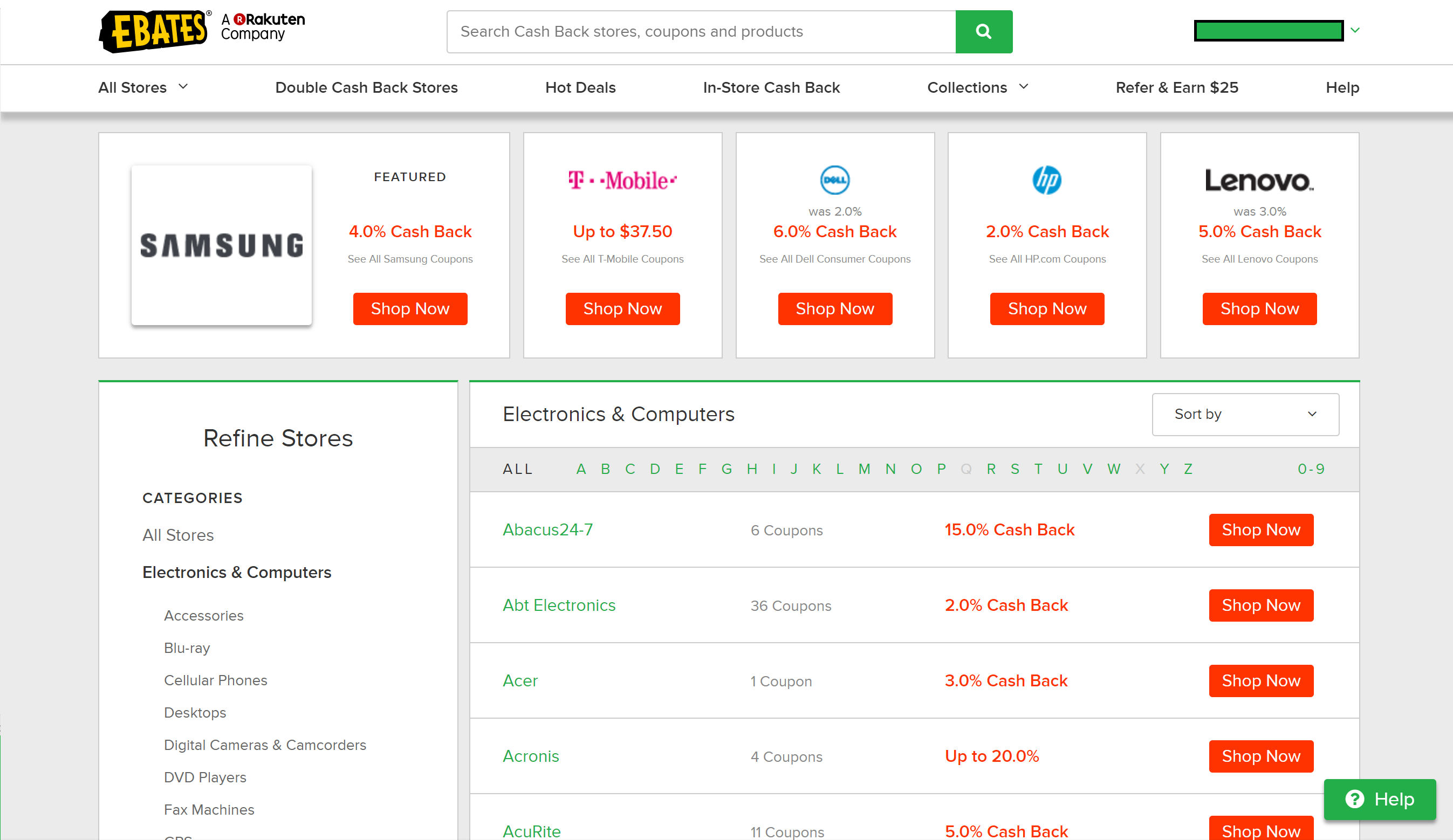Expand the All Stores dropdown menu
The width and height of the screenshot is (1453, 840).
click(143, 87)
